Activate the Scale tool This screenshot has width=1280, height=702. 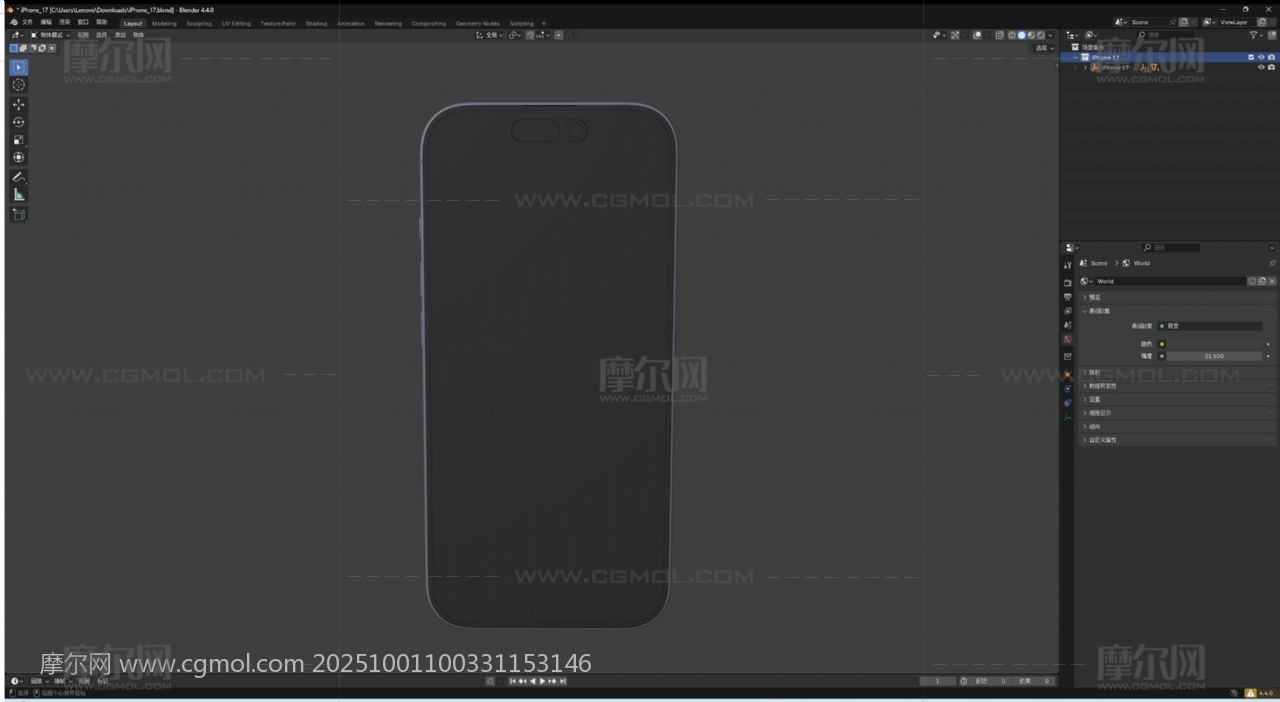(19, 140)
